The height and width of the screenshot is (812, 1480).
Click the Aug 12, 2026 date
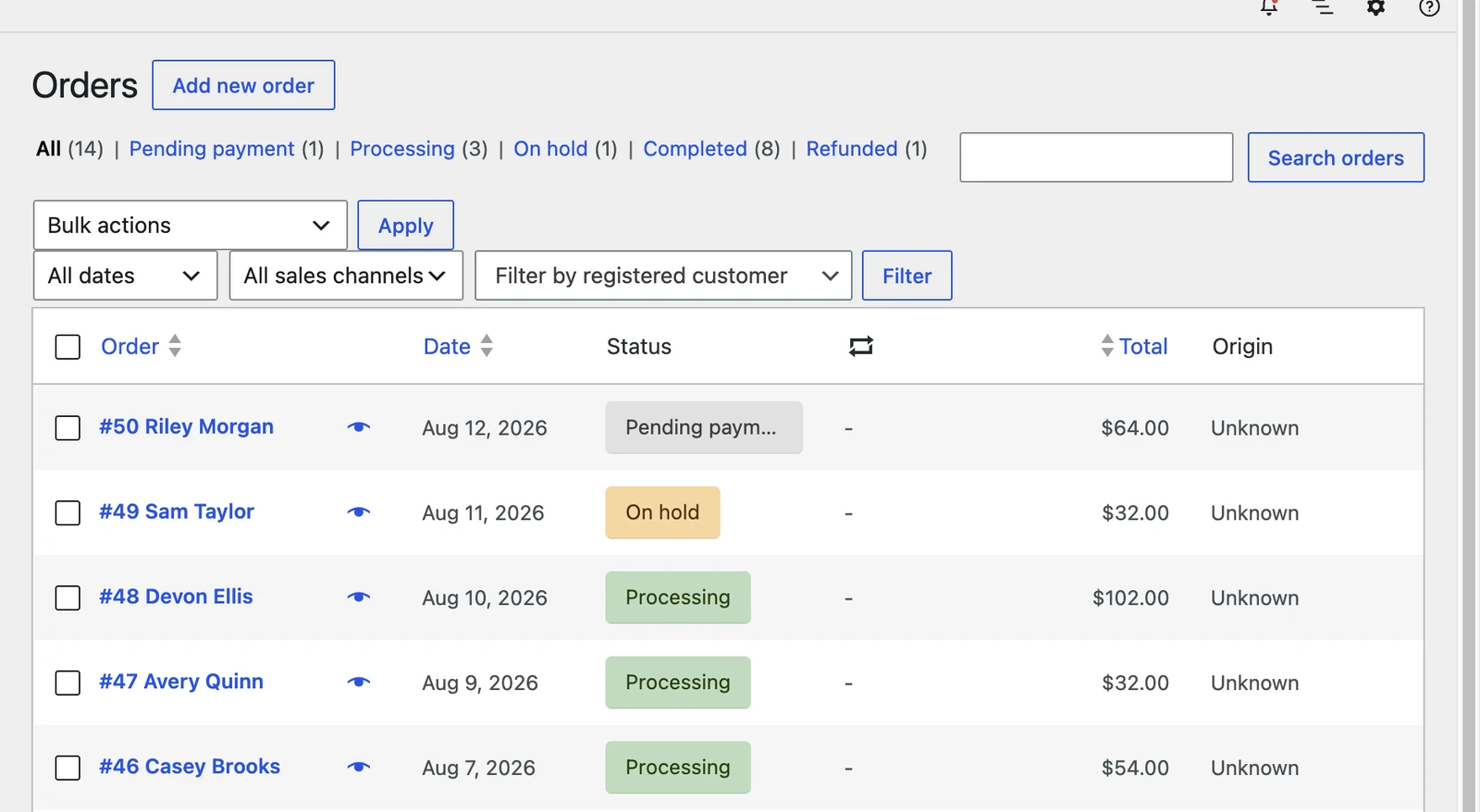(x=485, y=428)
